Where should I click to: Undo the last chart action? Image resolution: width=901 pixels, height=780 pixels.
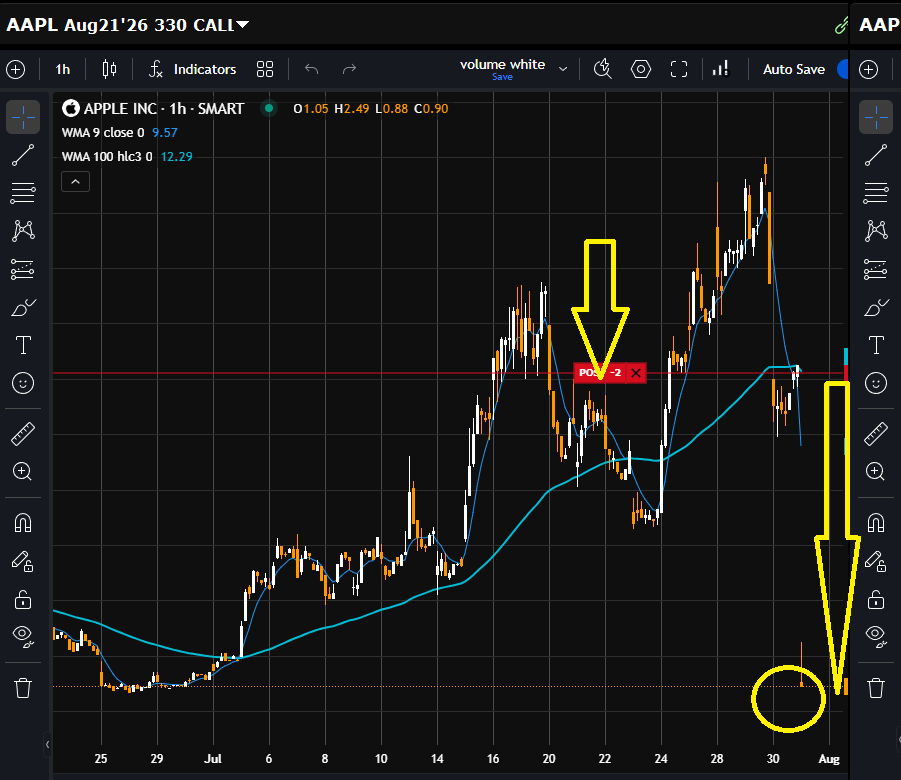click(x=311, y=70)
